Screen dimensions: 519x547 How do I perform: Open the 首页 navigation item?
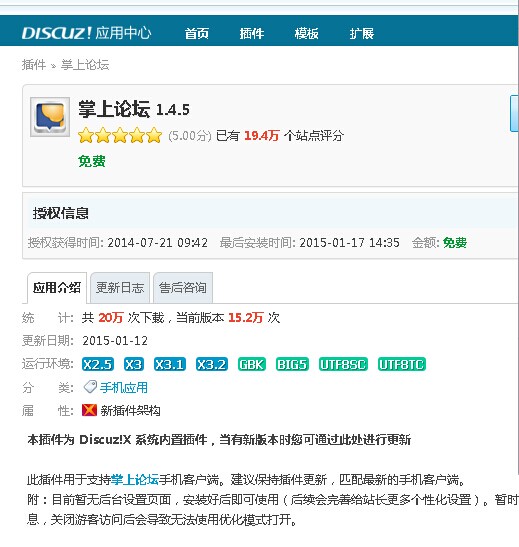[197, 33]
